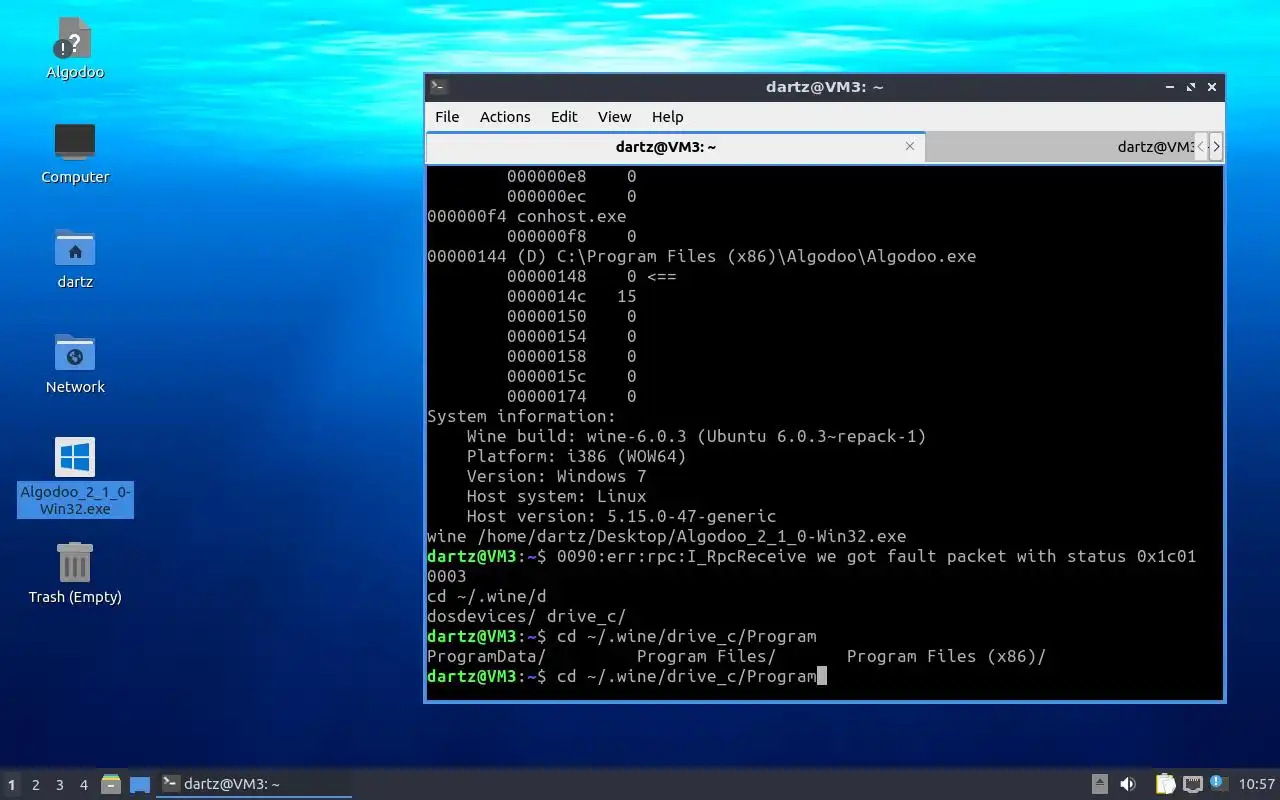Open the Algodoo desktop shortcut

(x=75, y=48)
